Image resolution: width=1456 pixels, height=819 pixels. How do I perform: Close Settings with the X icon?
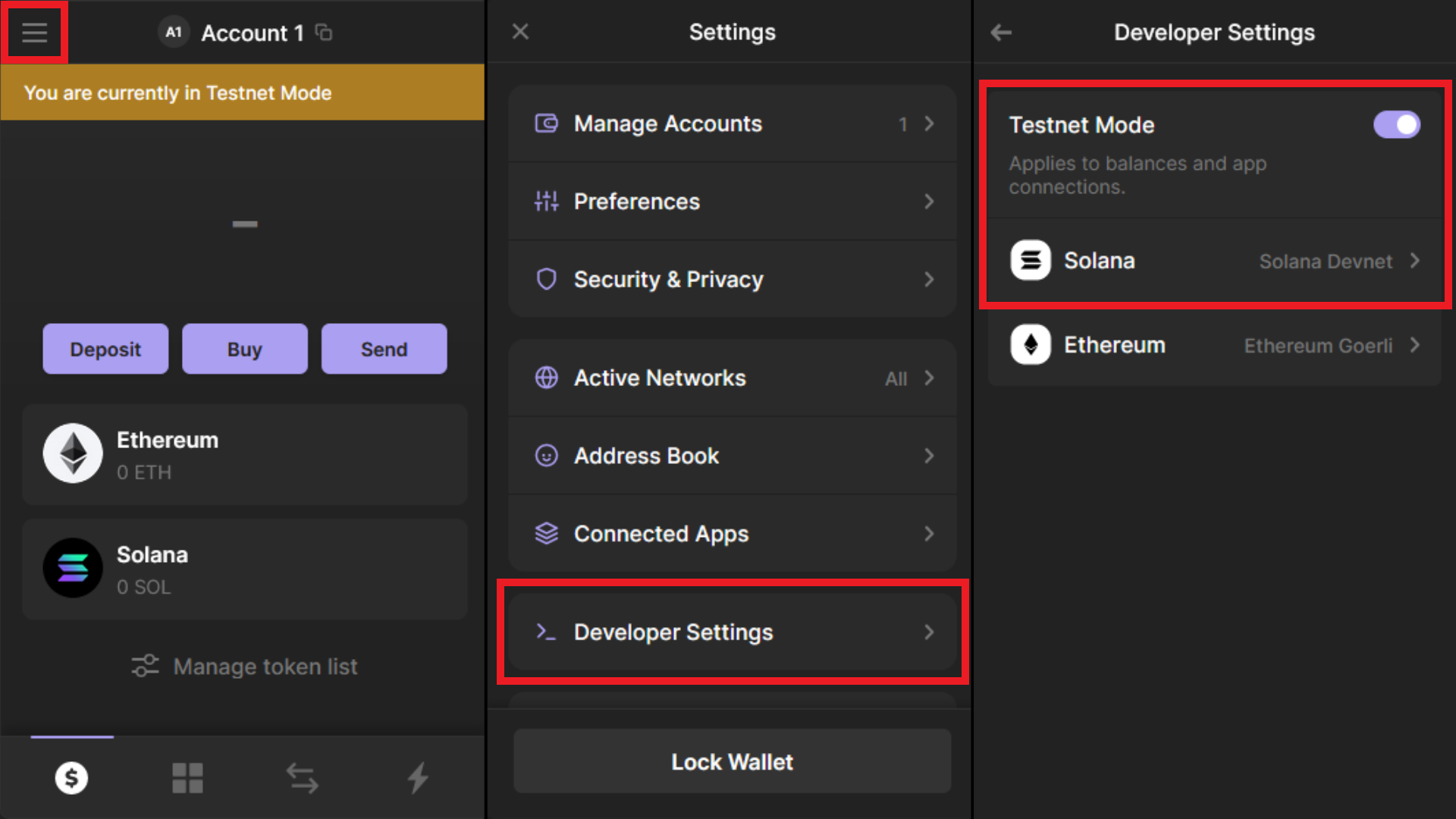point(520,32)
